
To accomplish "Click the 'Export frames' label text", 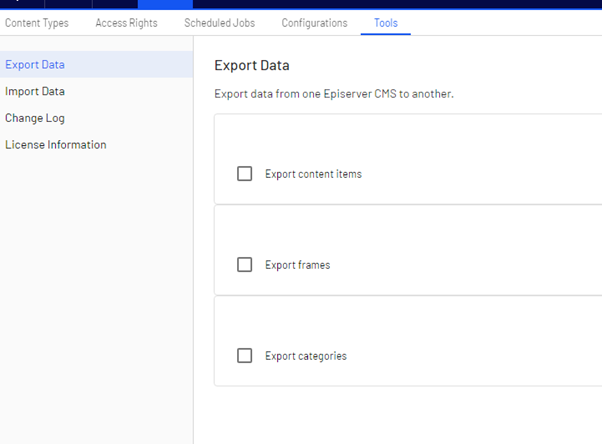I will click(x=297, y=265).
